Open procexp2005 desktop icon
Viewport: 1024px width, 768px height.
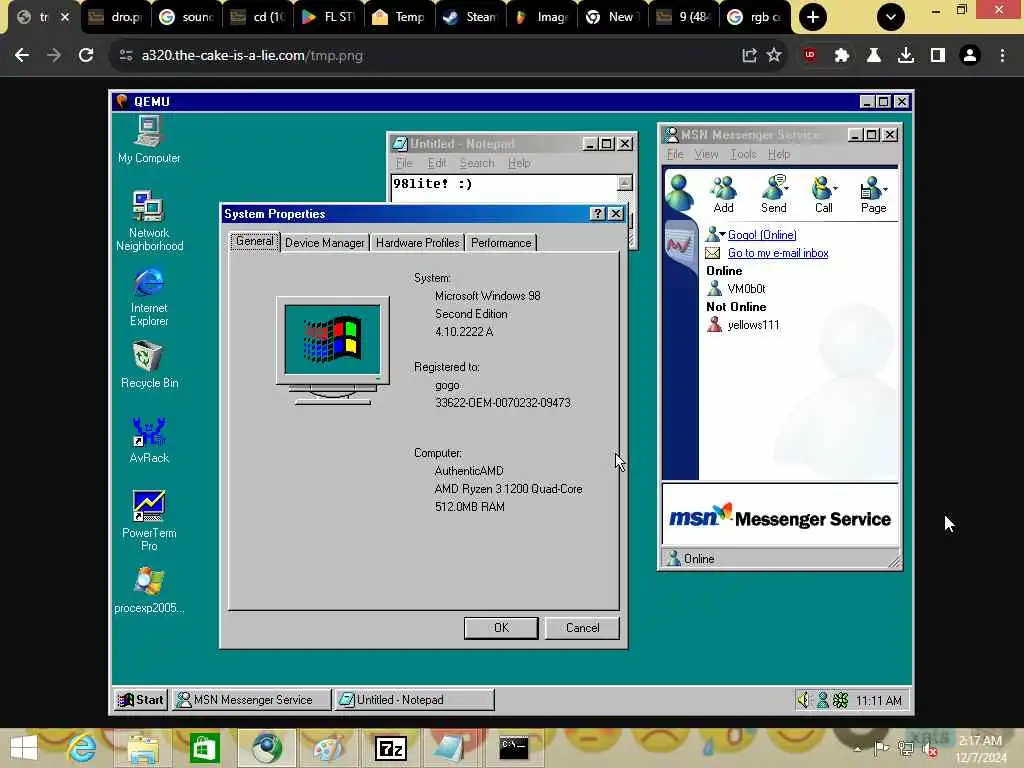click(149, 590)
